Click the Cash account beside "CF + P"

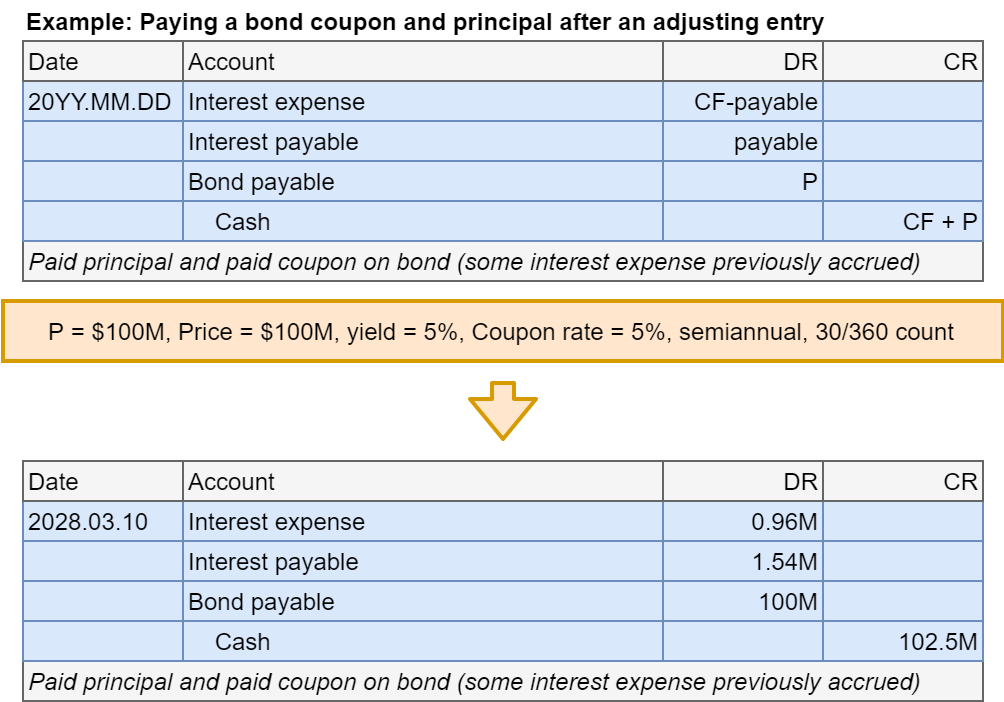pyautogui.click(x=242, y=222)
